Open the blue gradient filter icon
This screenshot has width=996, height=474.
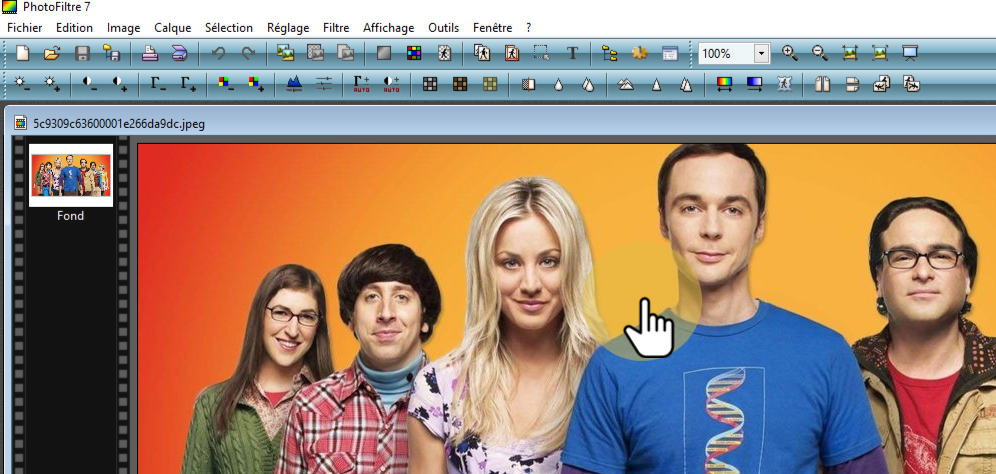click(754, 84)
